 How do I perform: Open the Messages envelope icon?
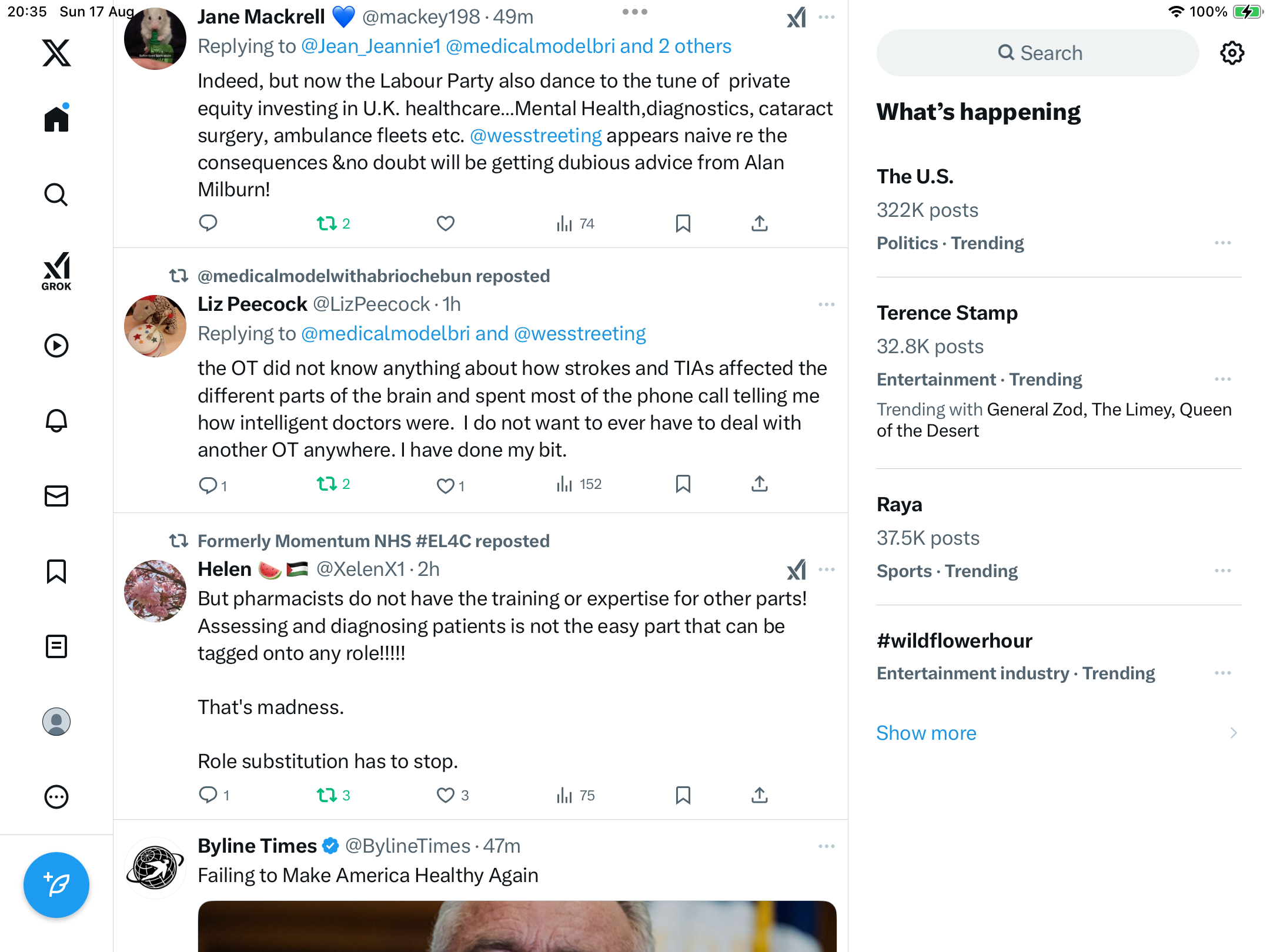point(56,496)
